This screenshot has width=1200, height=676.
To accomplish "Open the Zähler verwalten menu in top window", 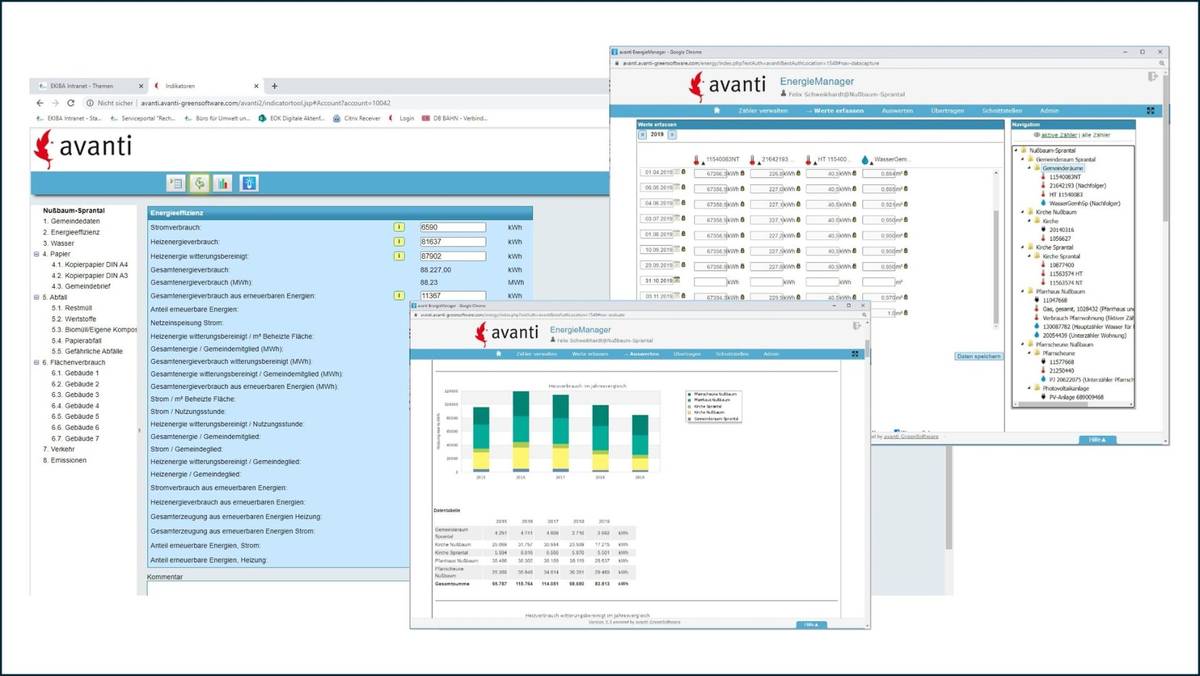I will 765,110.
